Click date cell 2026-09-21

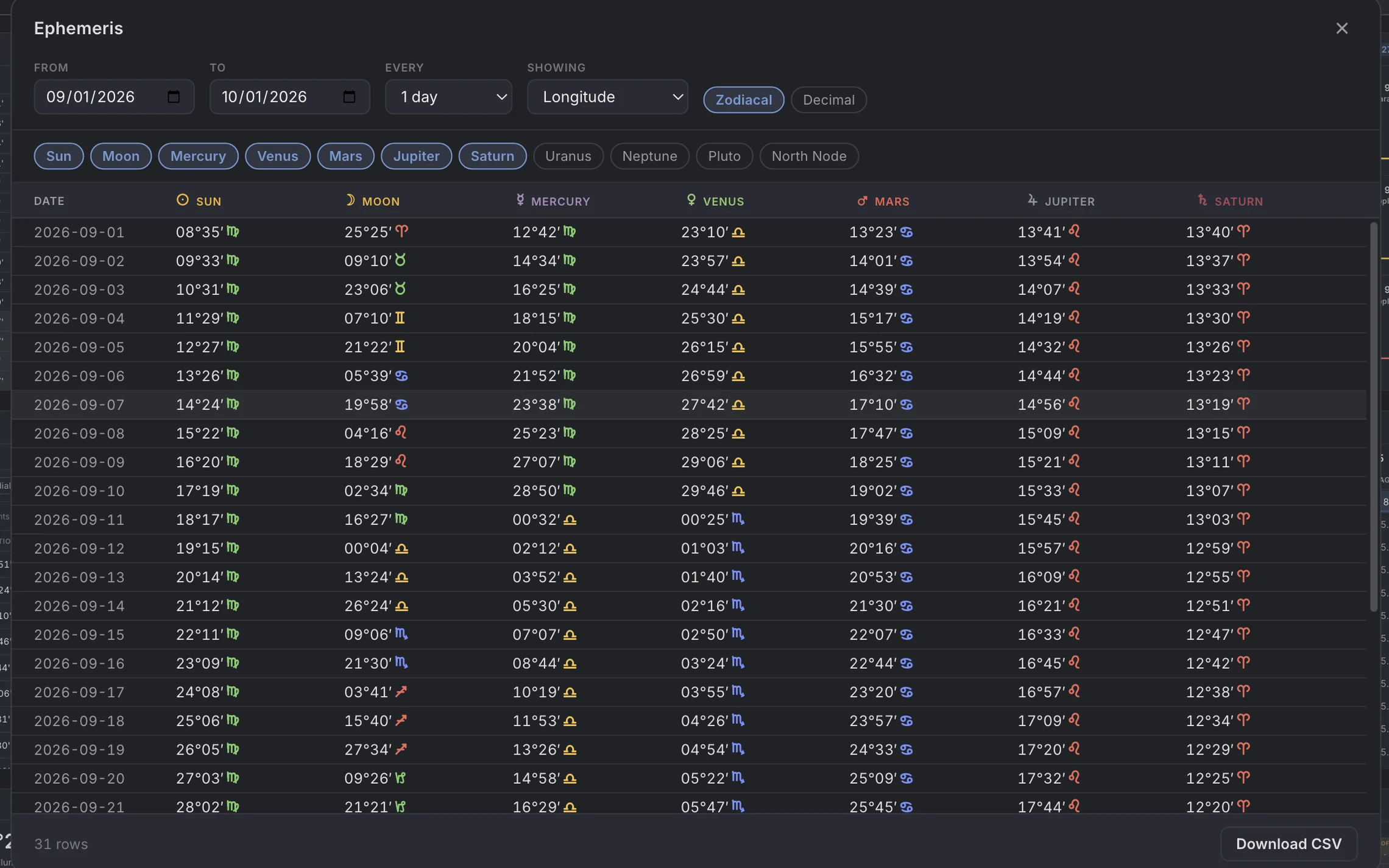(79, 807)
